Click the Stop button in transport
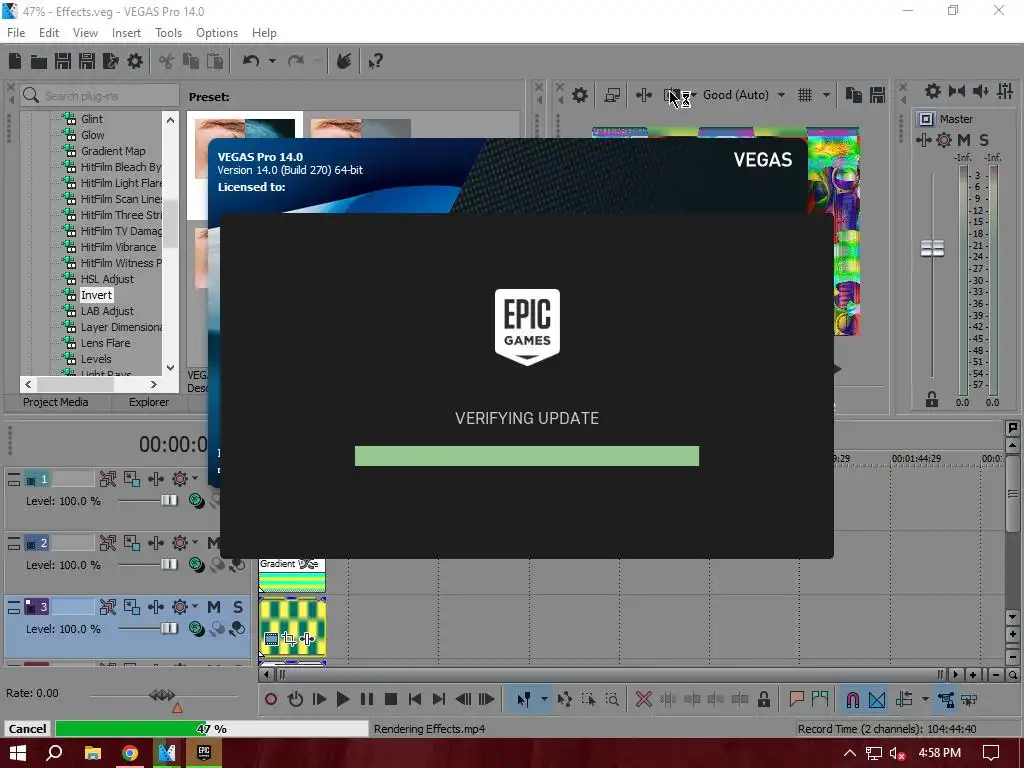The height and width of the screenshot is (768, 1024). [x=391, y=699]
